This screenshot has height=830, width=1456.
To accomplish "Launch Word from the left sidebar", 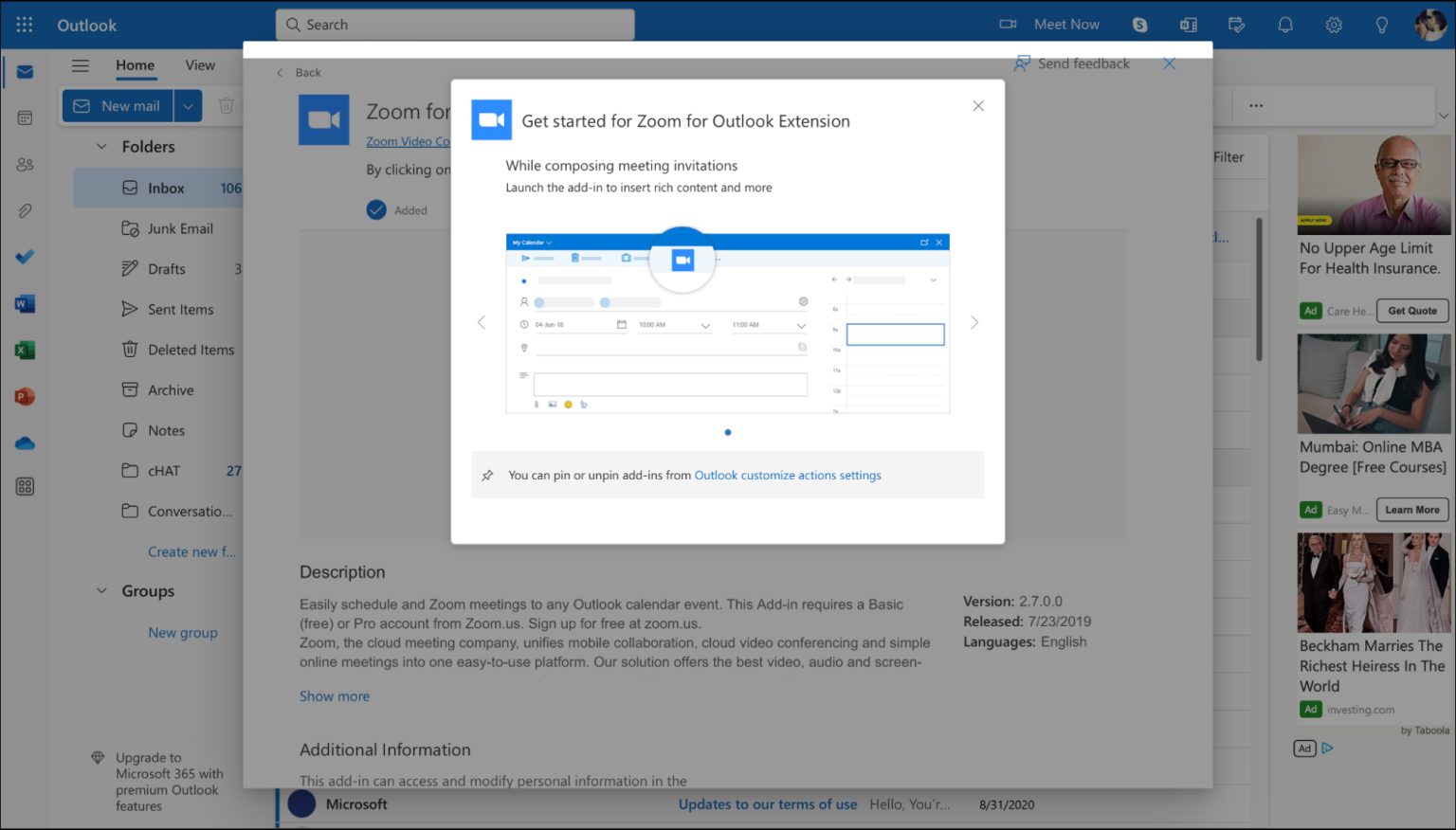I will pos(25,303).
